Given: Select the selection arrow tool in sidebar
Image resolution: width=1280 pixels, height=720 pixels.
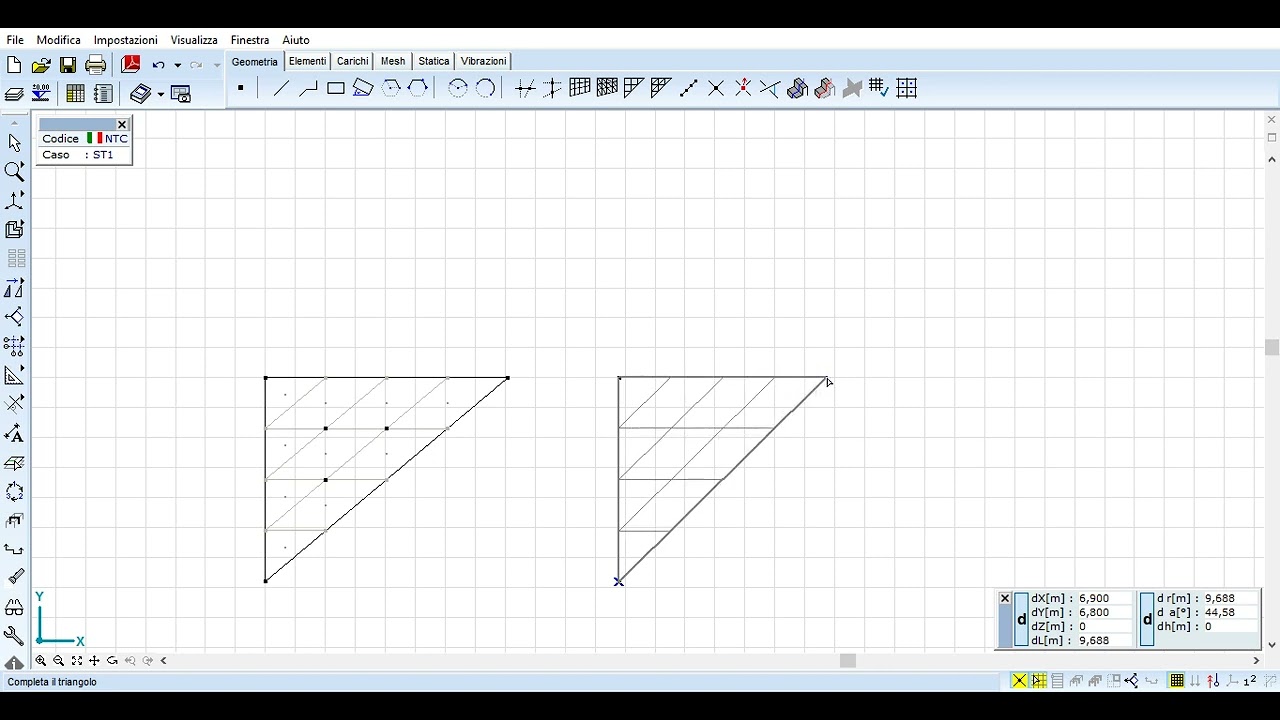Looking at the screenshot, I should click(x=14, y=143).
